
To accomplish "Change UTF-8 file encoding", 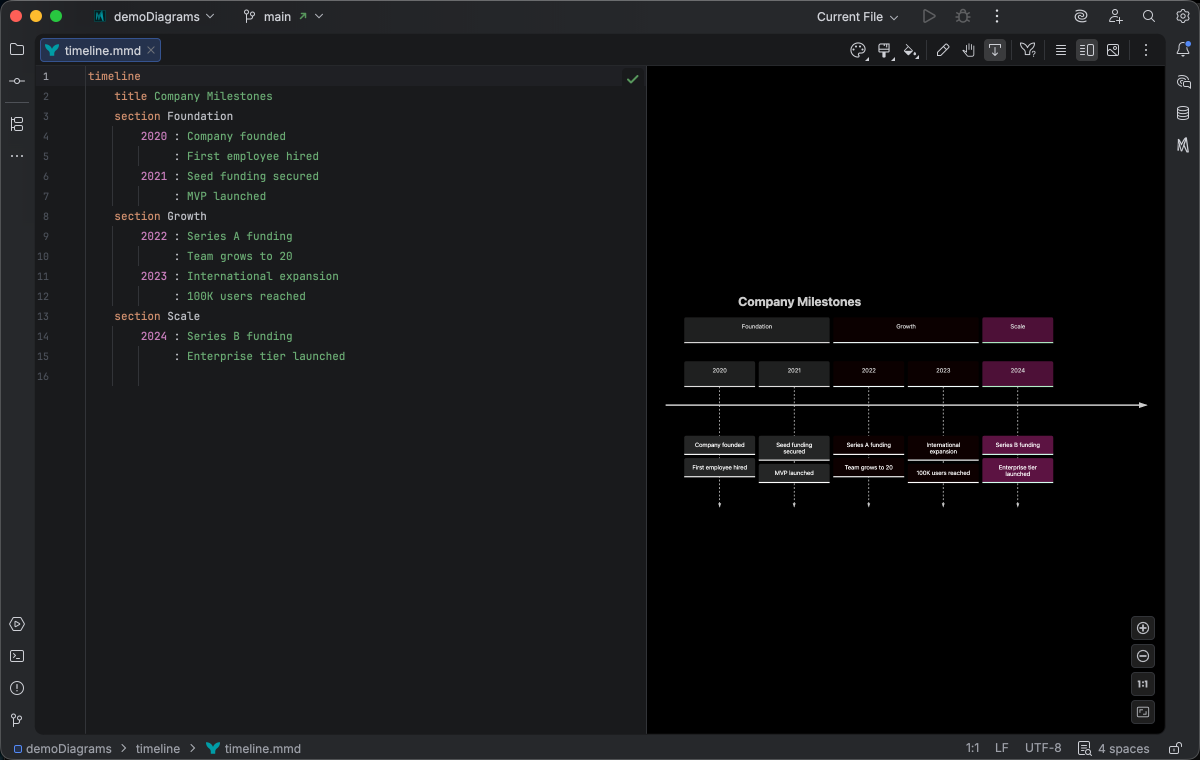I will click(x=1043, y=748).
